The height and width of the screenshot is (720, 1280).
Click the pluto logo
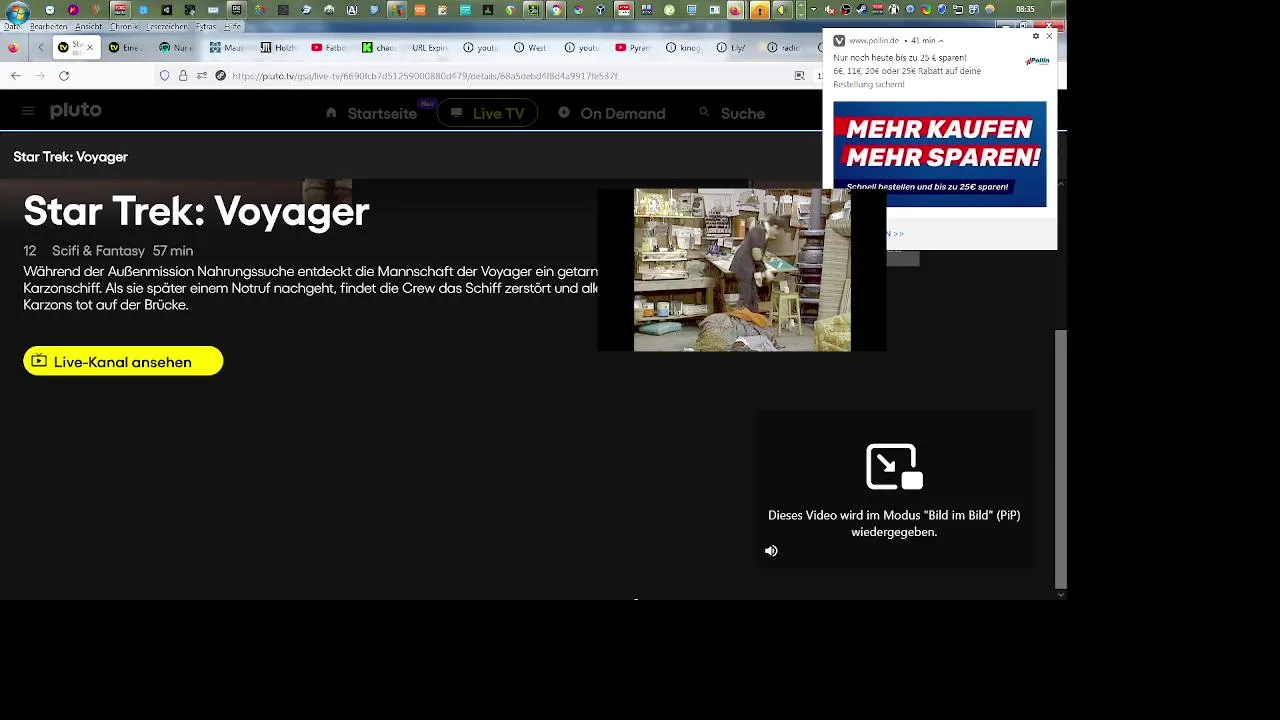pyautogui.click(x=76, y=110)
